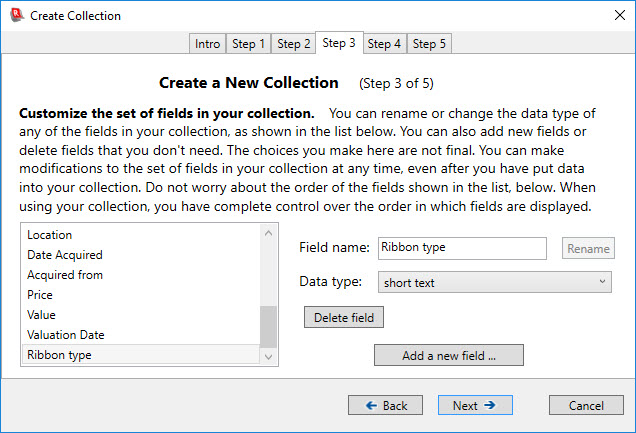Open the Step 1 tab
This screenshot has width=636, height=433.
[x=249, y=44]
